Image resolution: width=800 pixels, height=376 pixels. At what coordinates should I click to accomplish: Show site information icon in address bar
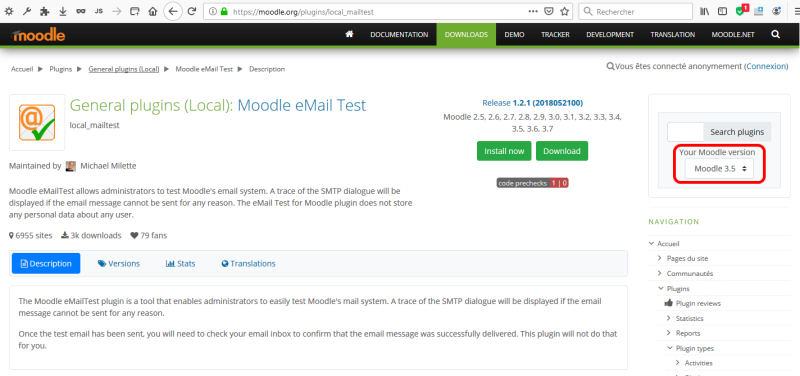(x=213, y=11)
